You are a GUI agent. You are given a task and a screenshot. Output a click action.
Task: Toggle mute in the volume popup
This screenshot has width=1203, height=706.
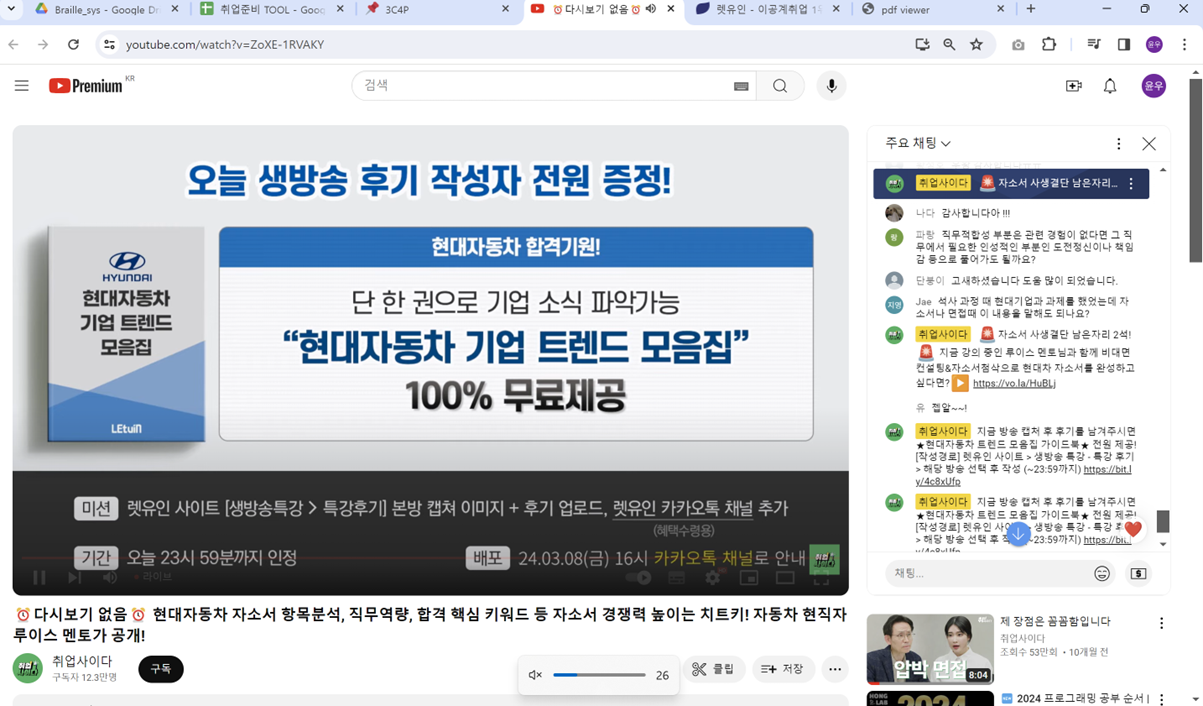click(x=535, y=675)
